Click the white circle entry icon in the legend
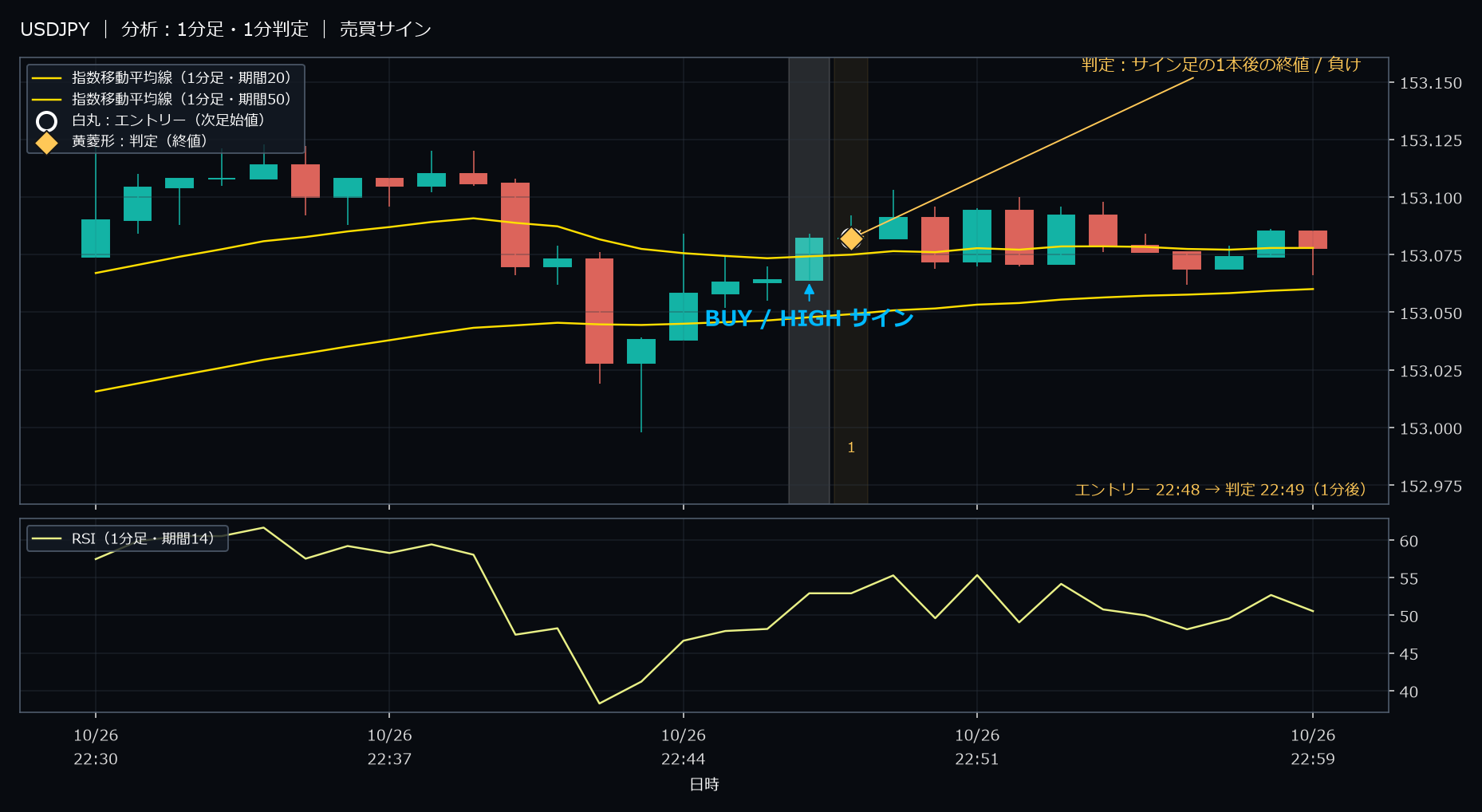This screenshot has height=812, width=1482. [47, 121]
